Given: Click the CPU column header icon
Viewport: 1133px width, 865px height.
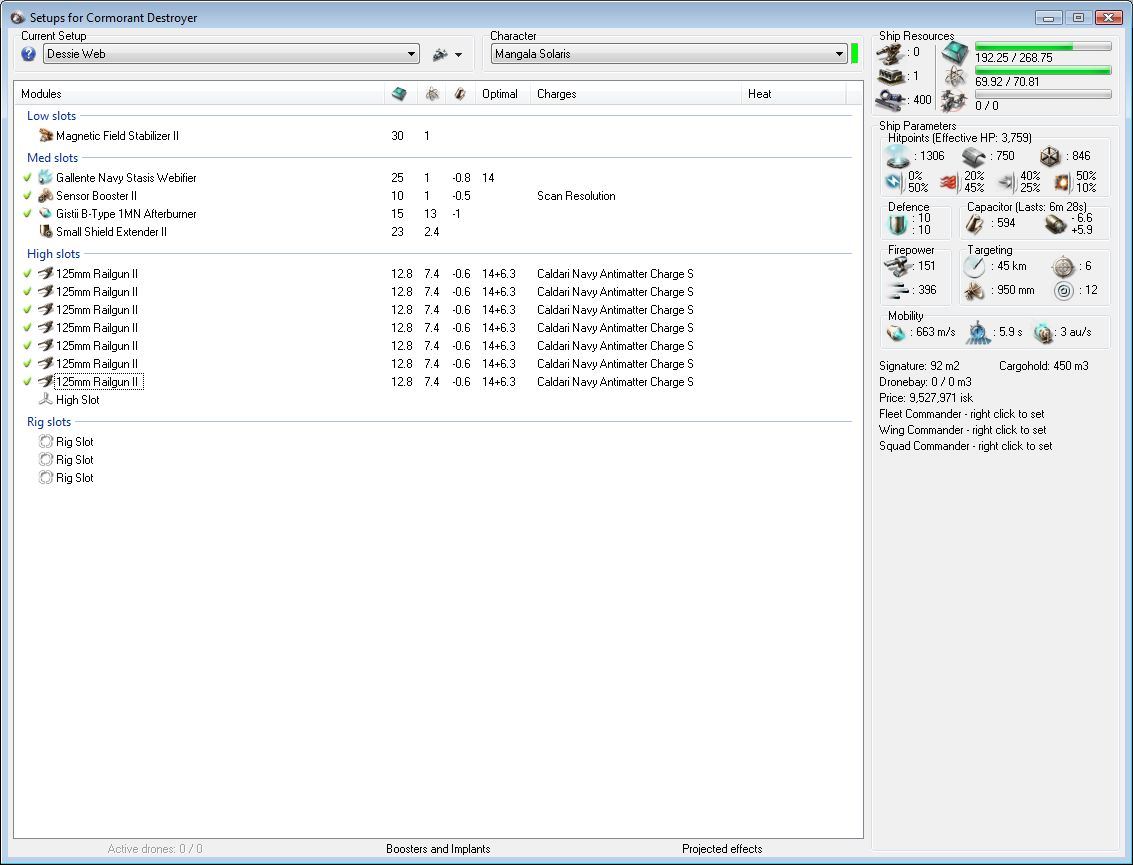Looking at the screenshot, I should [x=399, y=94].
